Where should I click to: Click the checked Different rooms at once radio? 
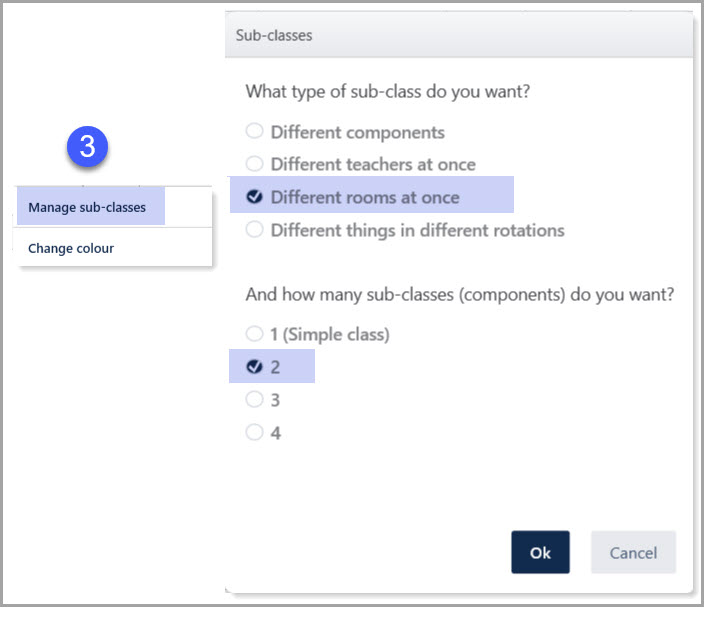pos(254,197)
